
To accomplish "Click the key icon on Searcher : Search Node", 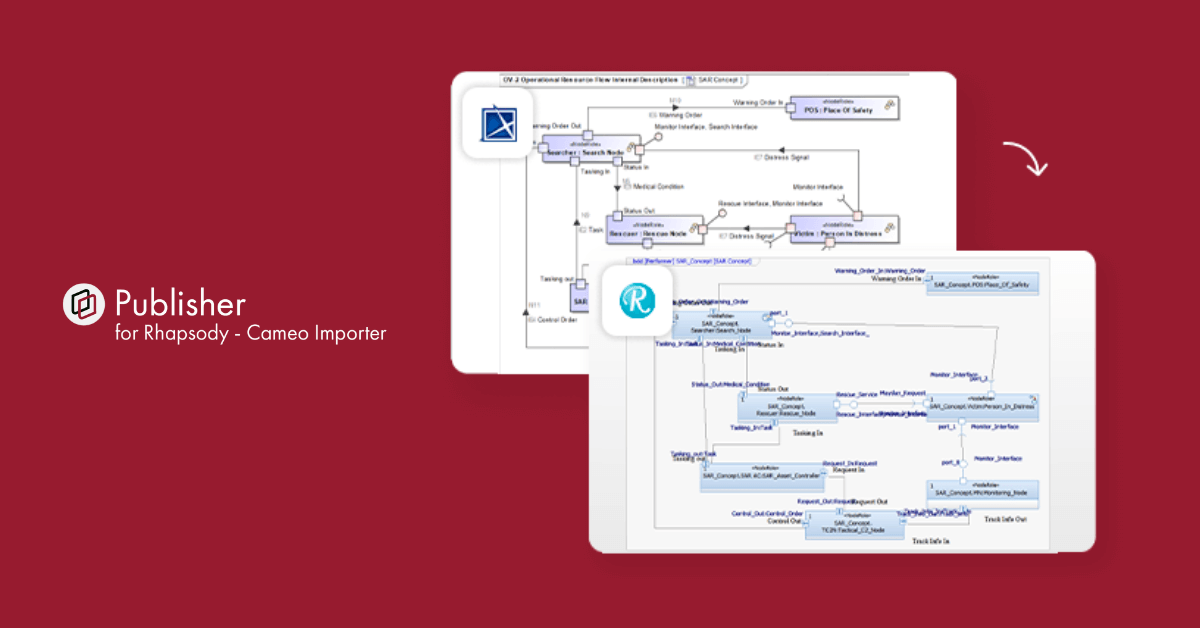I will pyautogui.click(x=632, y=145).
